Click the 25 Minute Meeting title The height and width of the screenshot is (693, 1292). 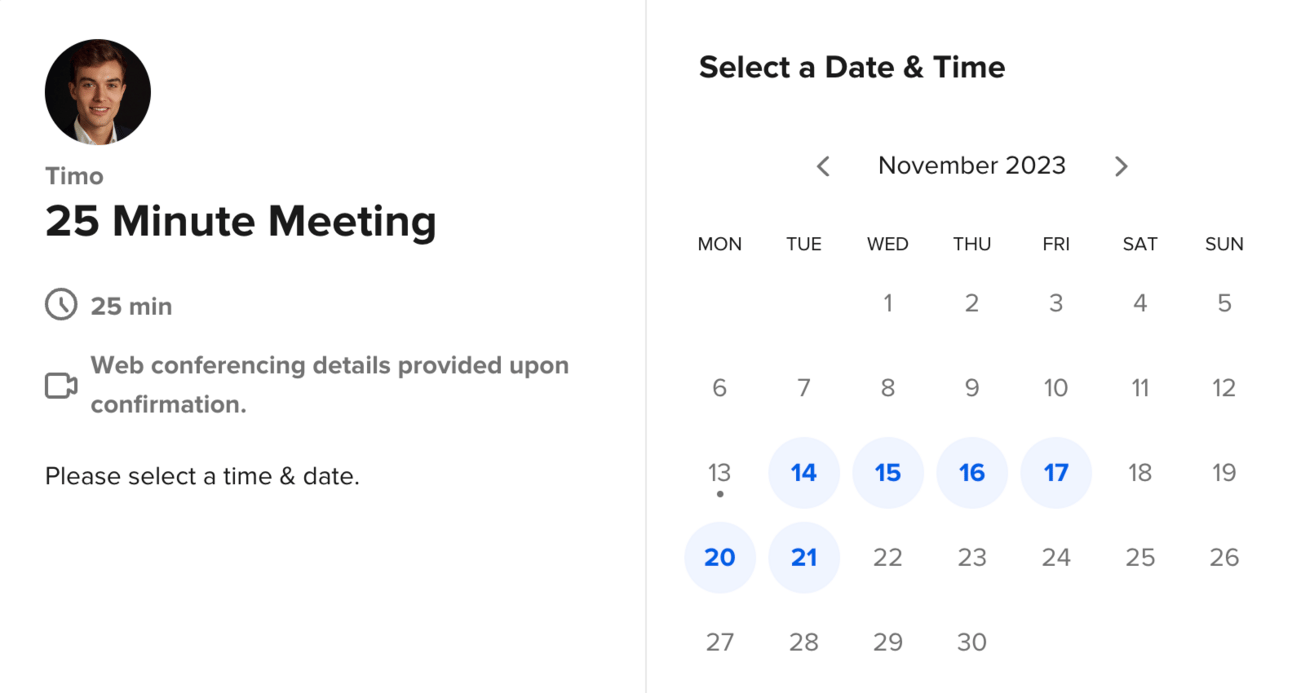[x=241, y=221]
